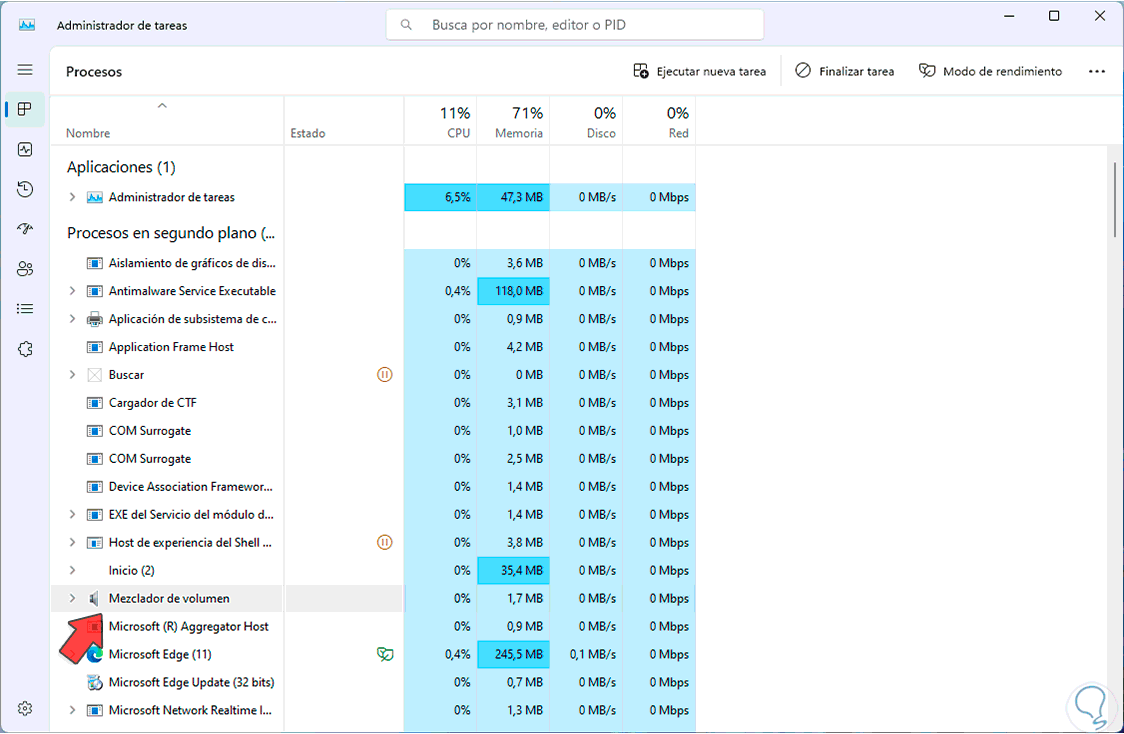The width and height of the screenshot is (1124, 734).
Task: Click the 6,5% CPU cell
Action: [x=441, y=197]
